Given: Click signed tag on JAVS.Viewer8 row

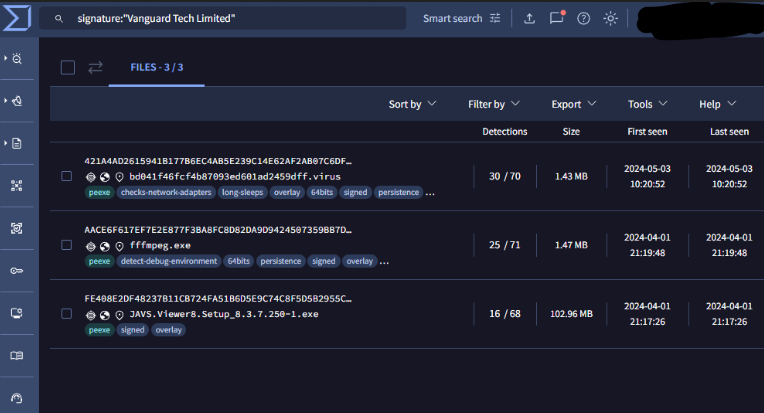Looking at the screenshot, I should point(133,330).
